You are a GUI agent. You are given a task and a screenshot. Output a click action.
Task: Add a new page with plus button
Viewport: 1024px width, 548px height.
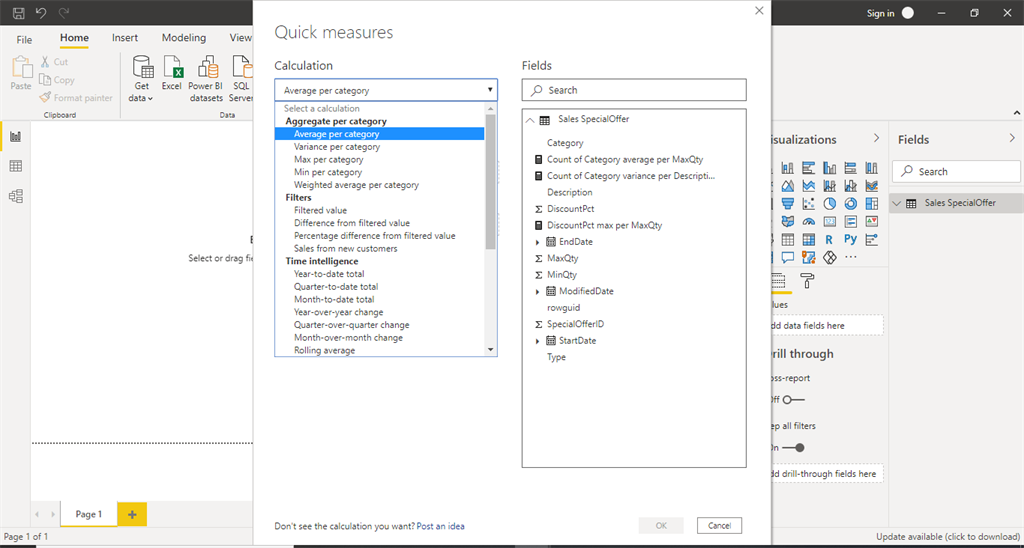(133, 514)
